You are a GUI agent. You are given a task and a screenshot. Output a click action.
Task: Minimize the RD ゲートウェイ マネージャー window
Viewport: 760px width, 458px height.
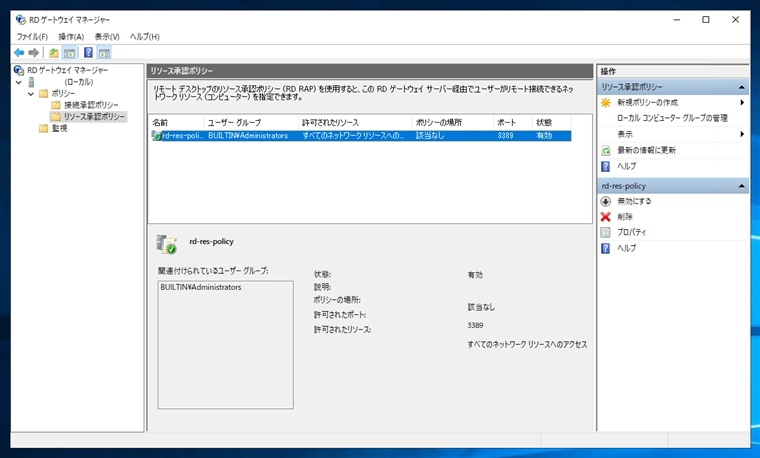click(x=677, y=20)
